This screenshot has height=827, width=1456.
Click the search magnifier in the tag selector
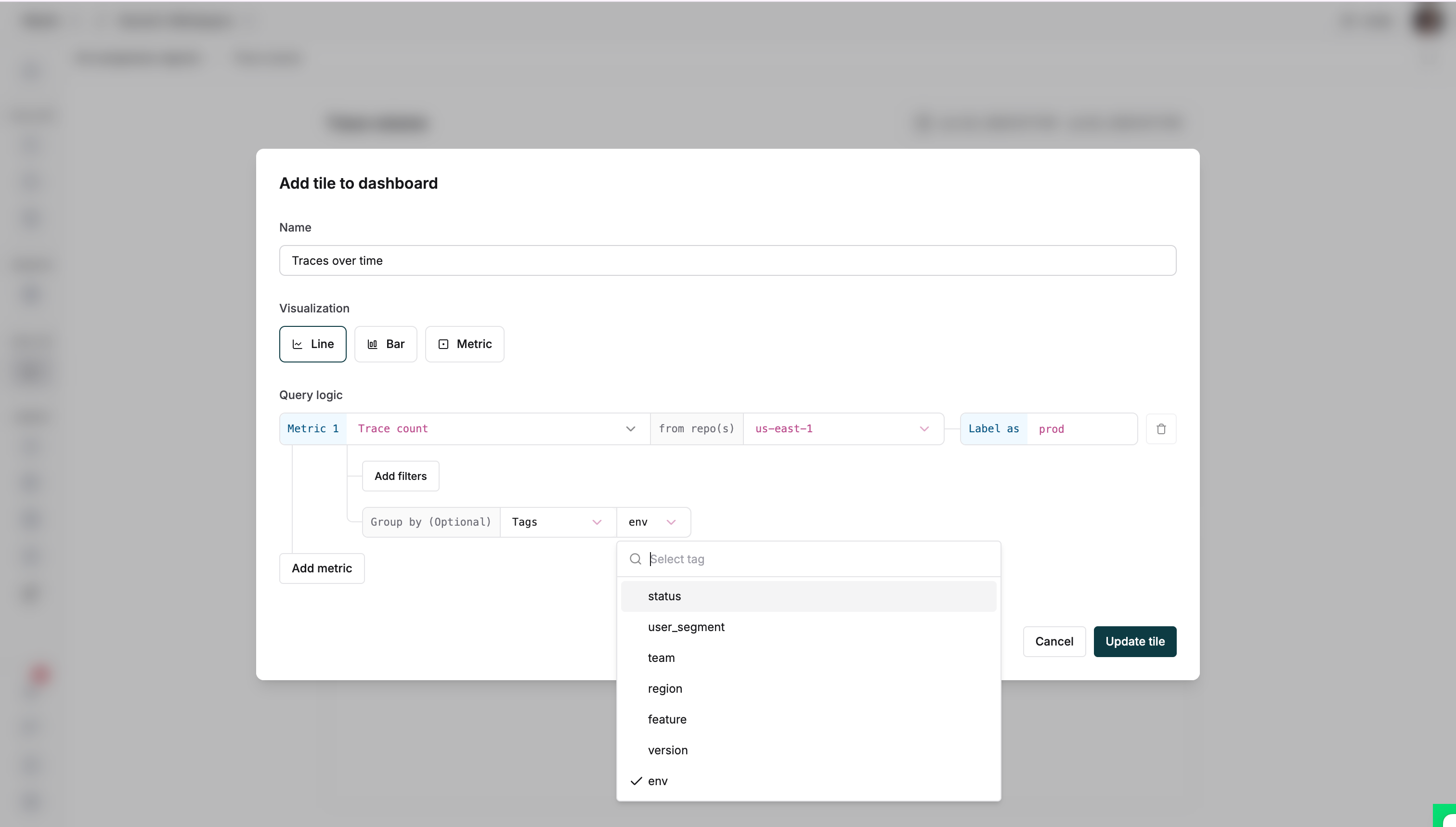pos(635,559)
